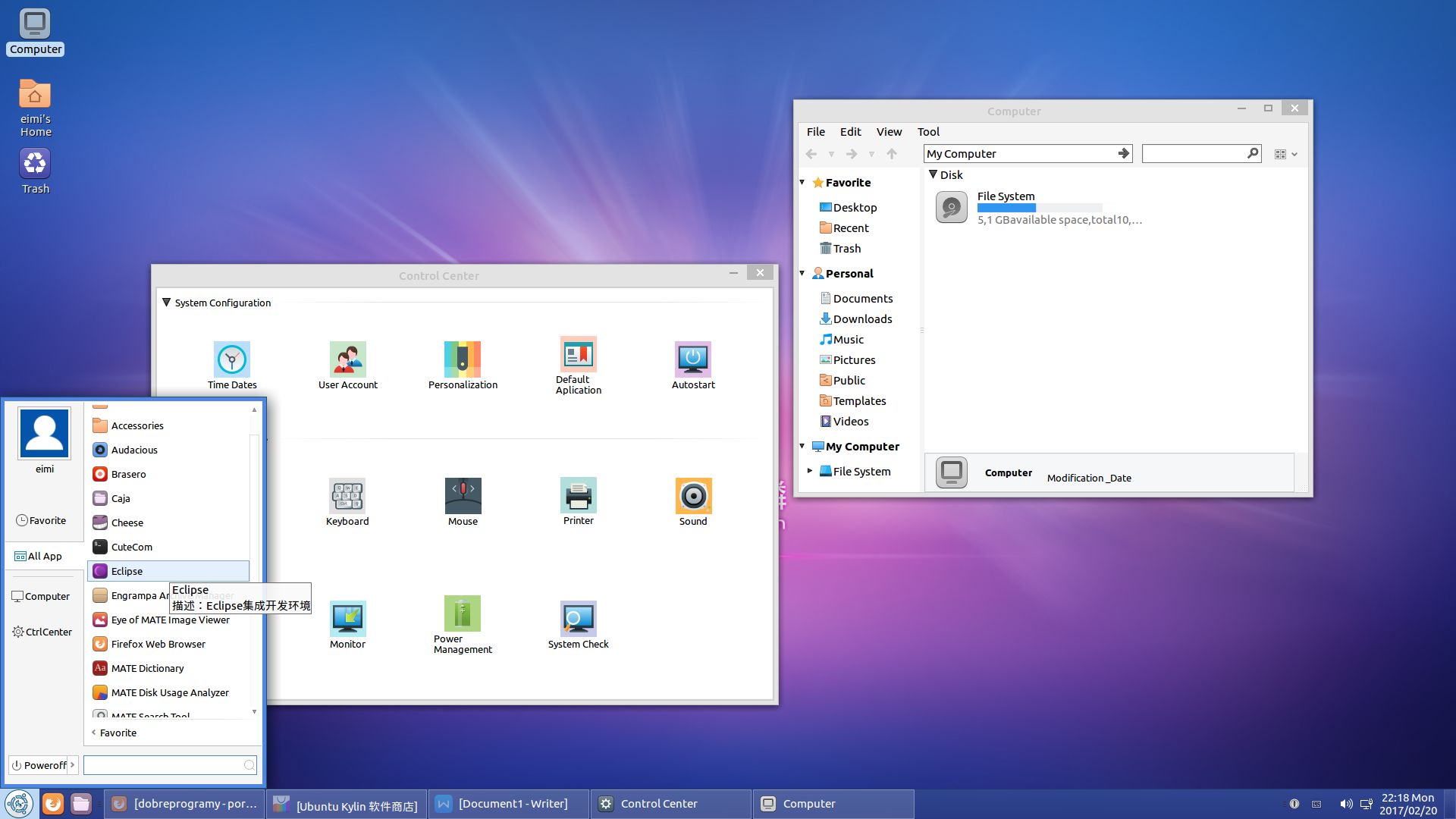Collapse the Favorite section in sidebar
The height and width of the screenshot is (819, 1456).
(x=802, y=183)
